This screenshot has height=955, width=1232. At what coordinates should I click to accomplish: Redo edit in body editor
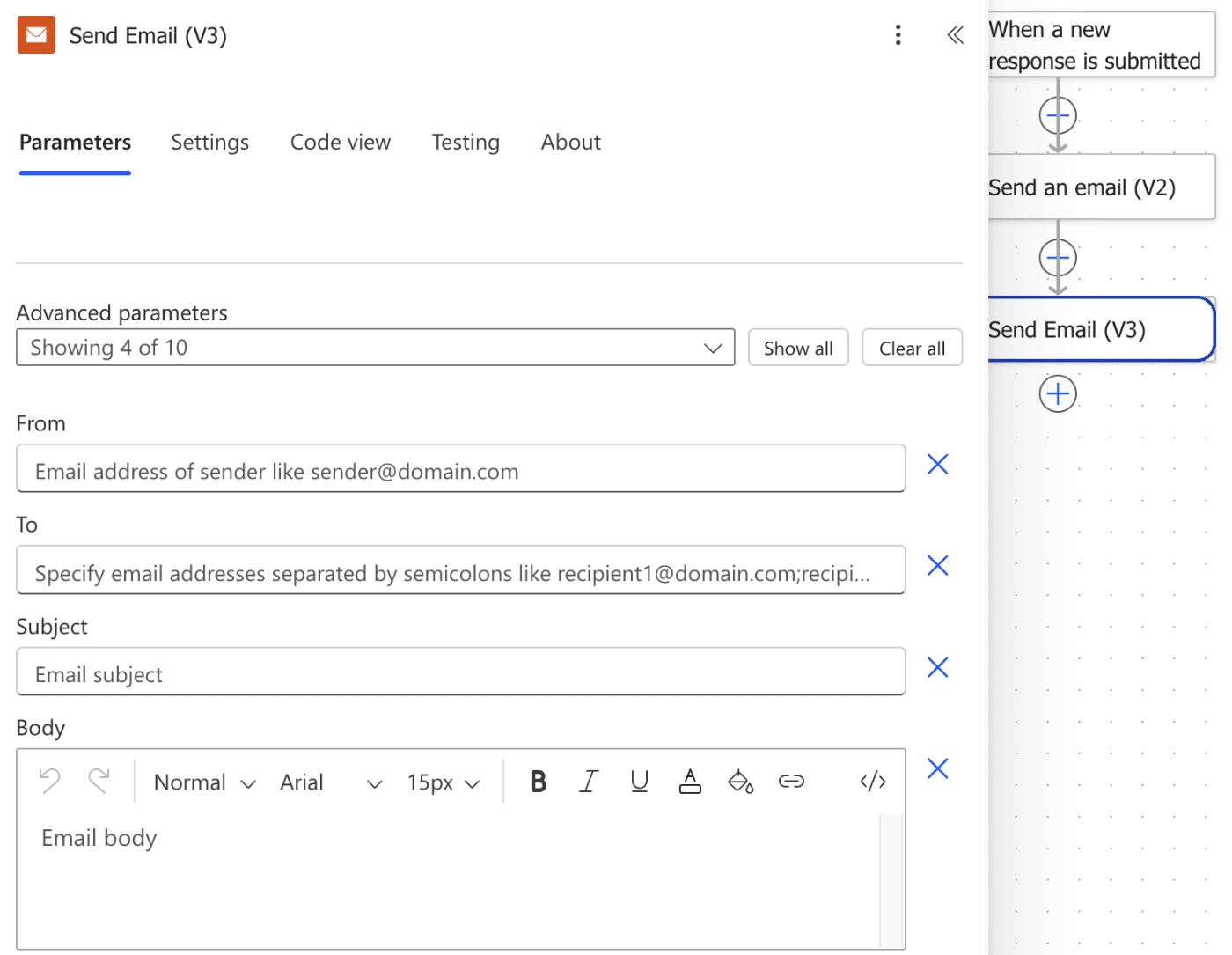click(x=99, y=781)
